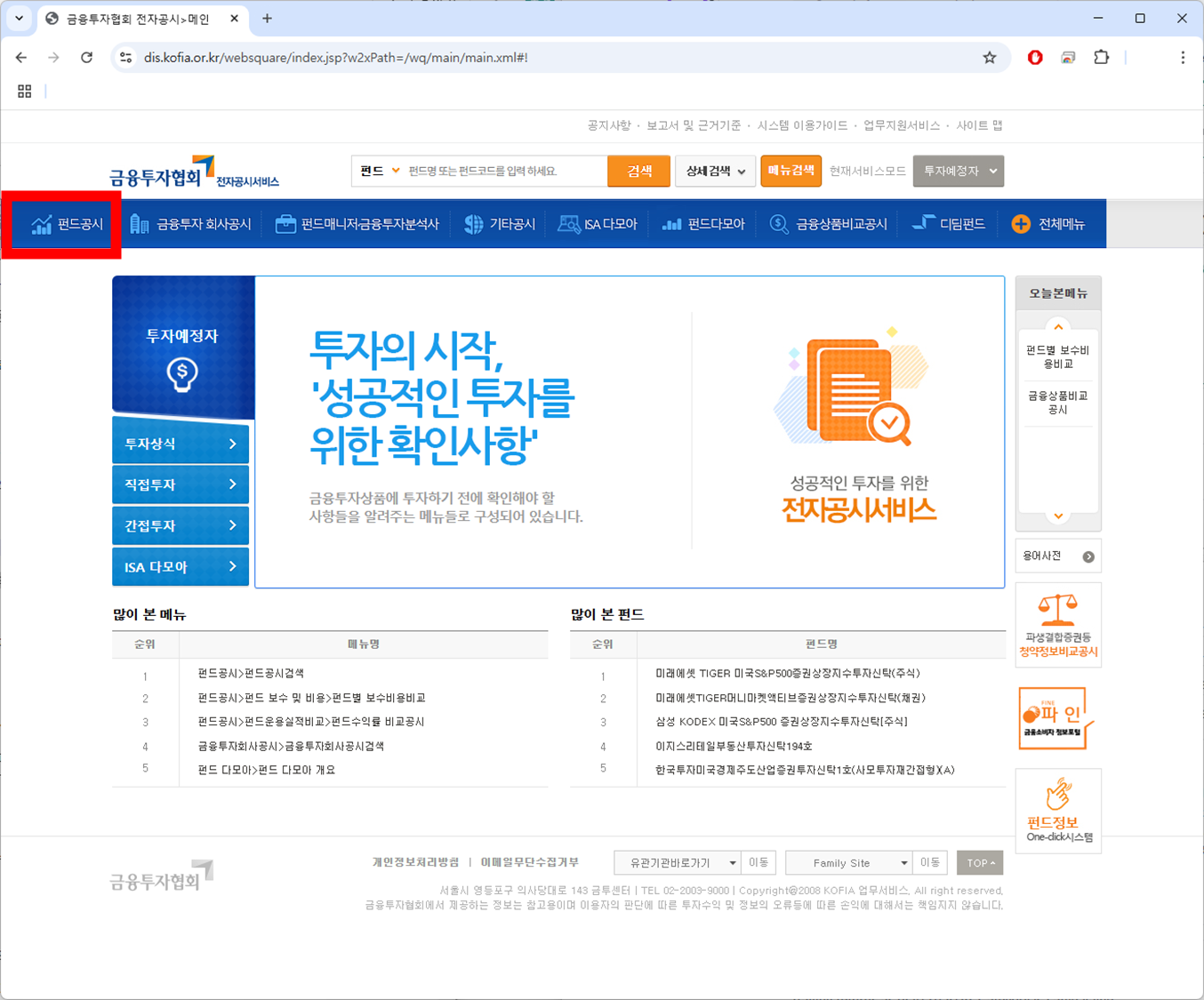Open 파생결합증권등 청약정보비교공시 banner

[x=1058, y=624]
